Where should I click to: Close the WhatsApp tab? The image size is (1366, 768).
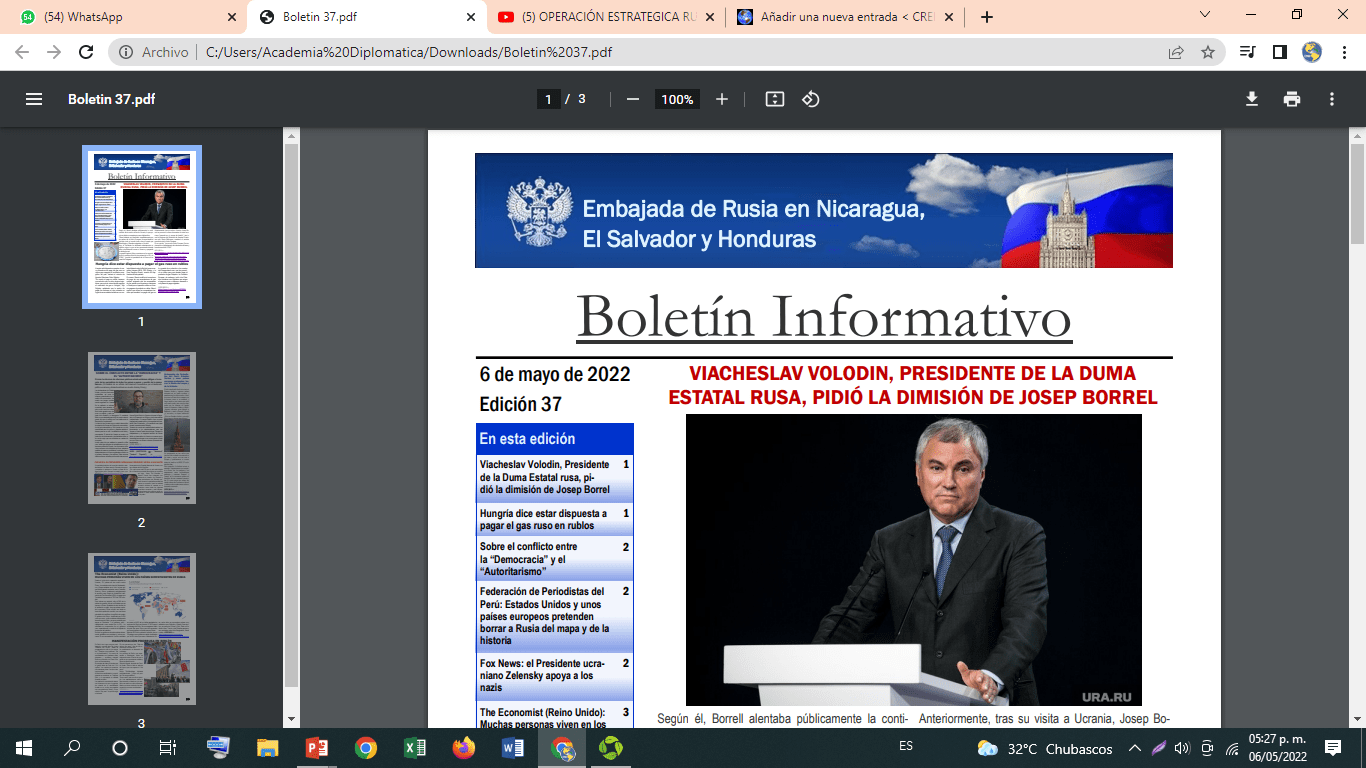[x=231, y=16]
